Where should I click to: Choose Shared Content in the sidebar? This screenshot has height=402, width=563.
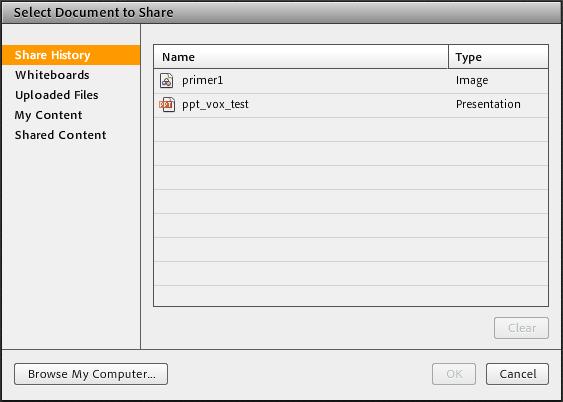61,135
